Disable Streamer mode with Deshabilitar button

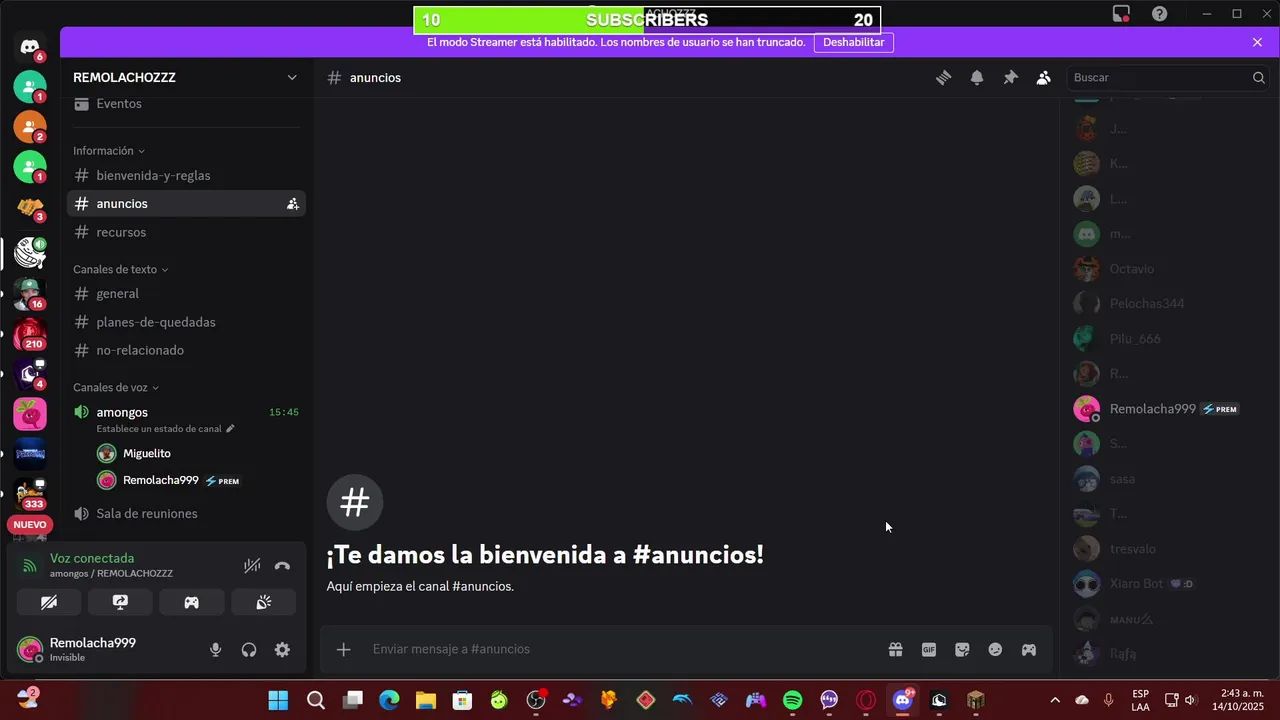(853, 43)
